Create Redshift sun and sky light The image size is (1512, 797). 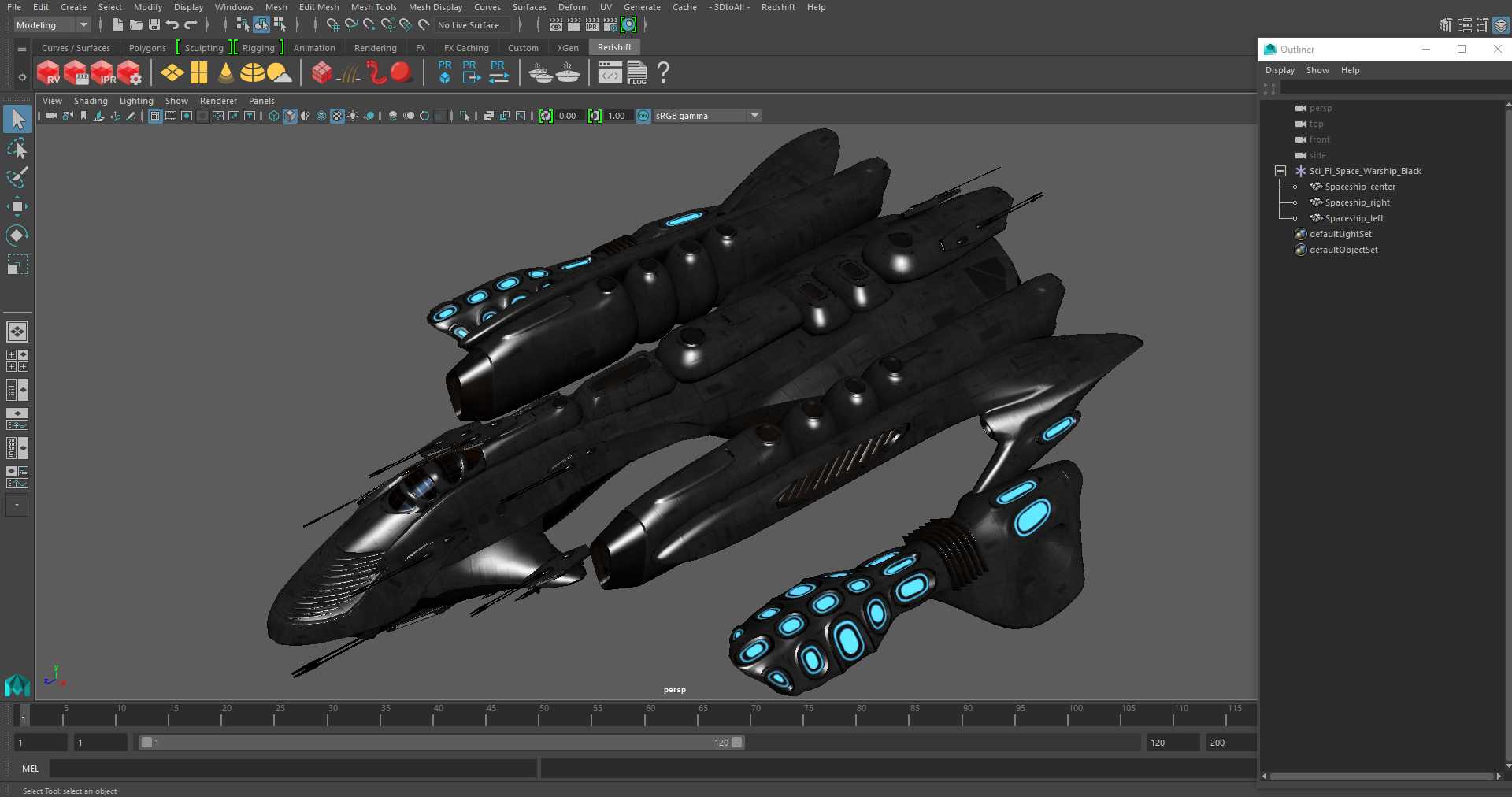279,73
